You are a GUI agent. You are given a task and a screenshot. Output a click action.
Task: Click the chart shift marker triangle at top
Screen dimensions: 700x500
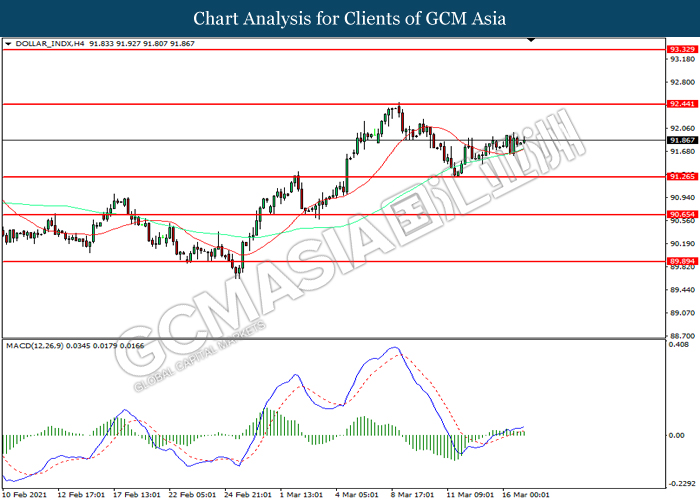[531, 40]
